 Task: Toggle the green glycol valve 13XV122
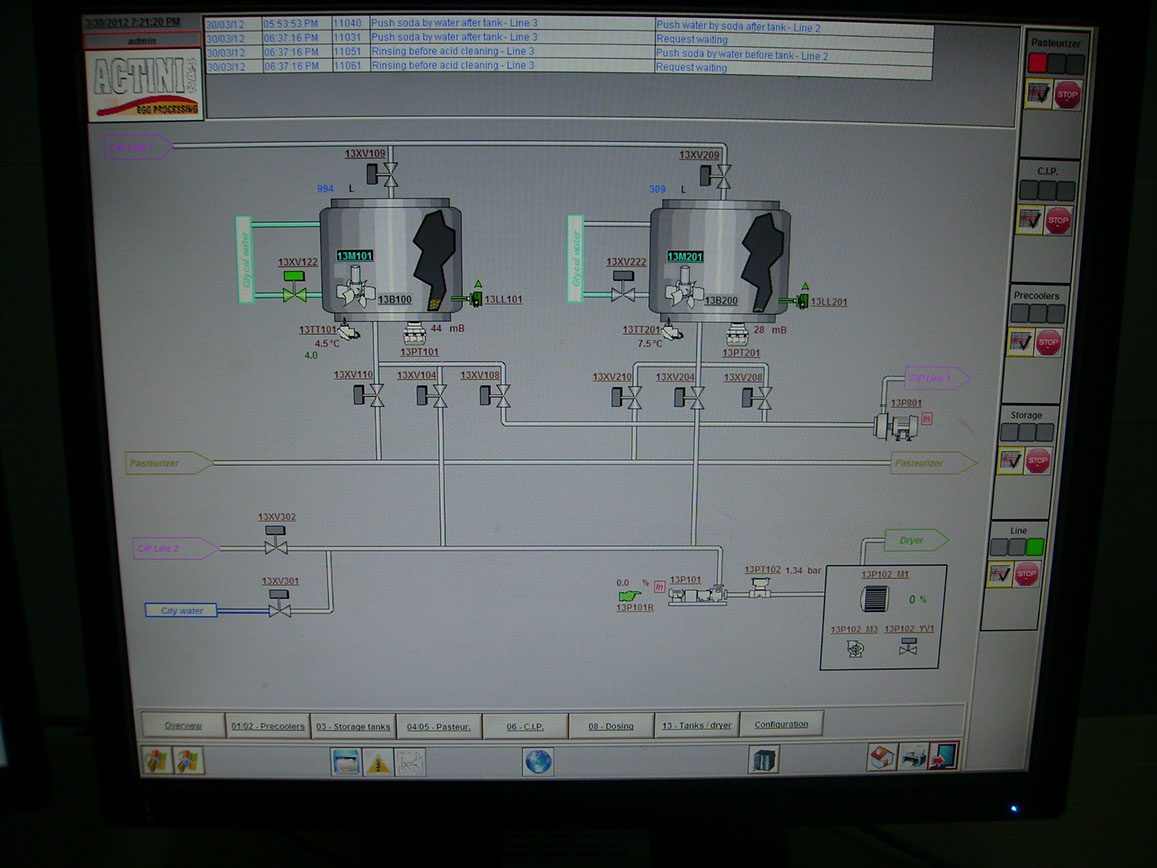pyautogui.click(x=294, y=294)
